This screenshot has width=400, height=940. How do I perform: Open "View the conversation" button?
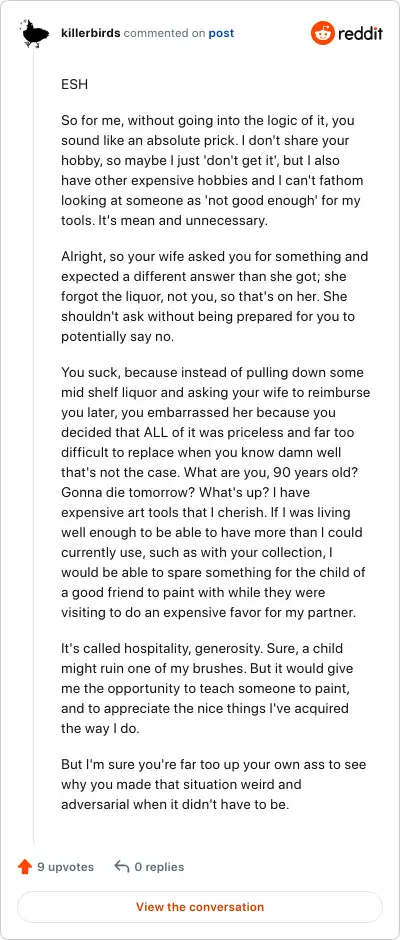[x=200, y=907]
